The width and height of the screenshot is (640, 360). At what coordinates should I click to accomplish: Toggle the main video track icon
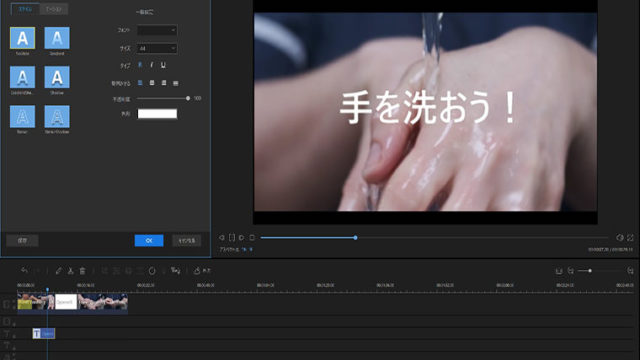pyautogui.click(x=6, y=304)
